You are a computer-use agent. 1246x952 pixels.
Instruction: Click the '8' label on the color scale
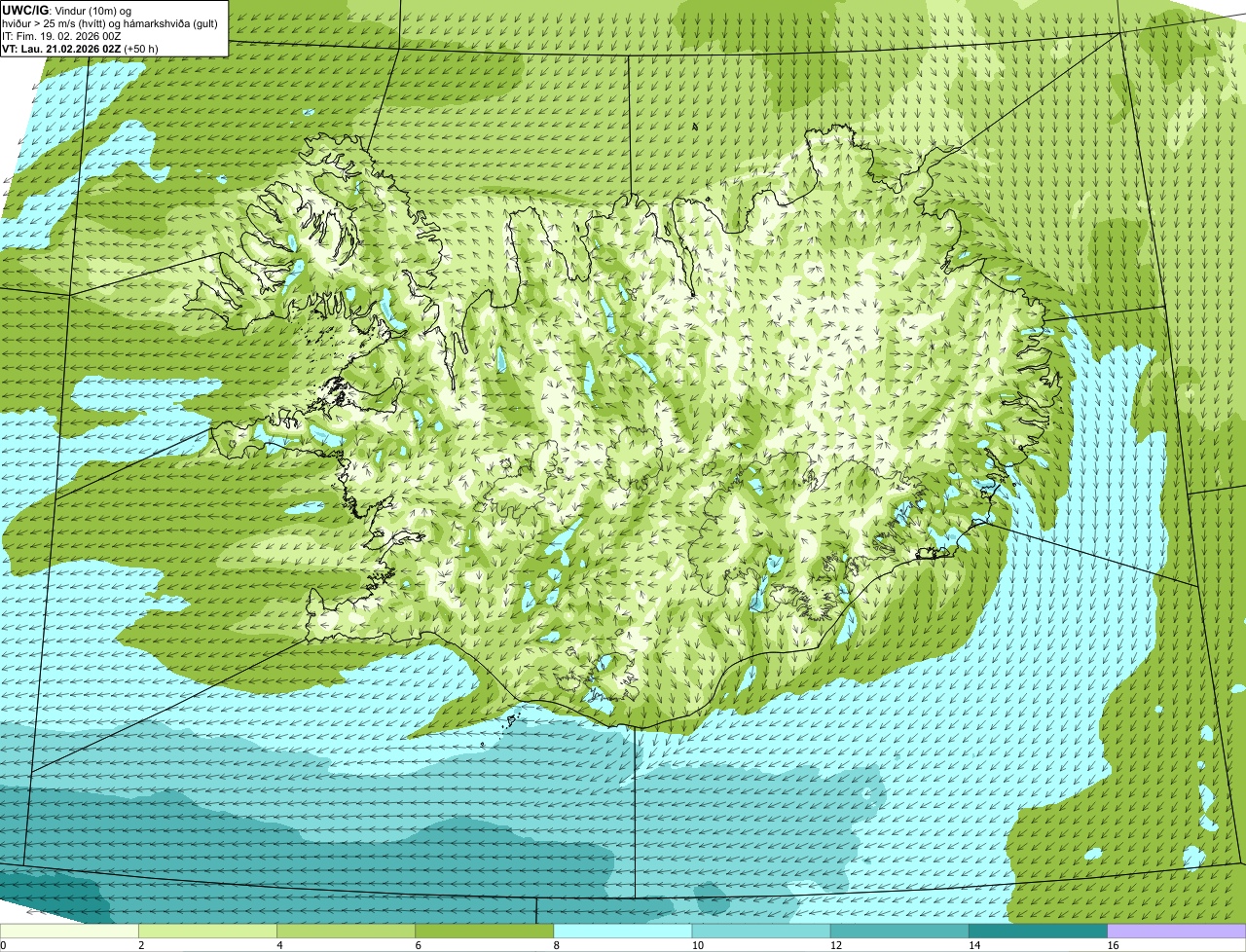point(556,945)
